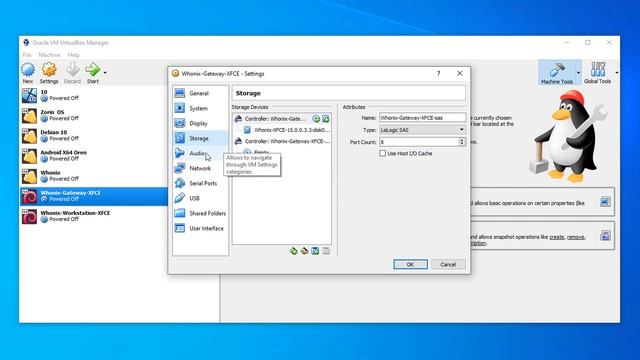Open the Type LsiLogic SAS dropdown
This screenshot has width=640, height=360.
click(422, 130)
